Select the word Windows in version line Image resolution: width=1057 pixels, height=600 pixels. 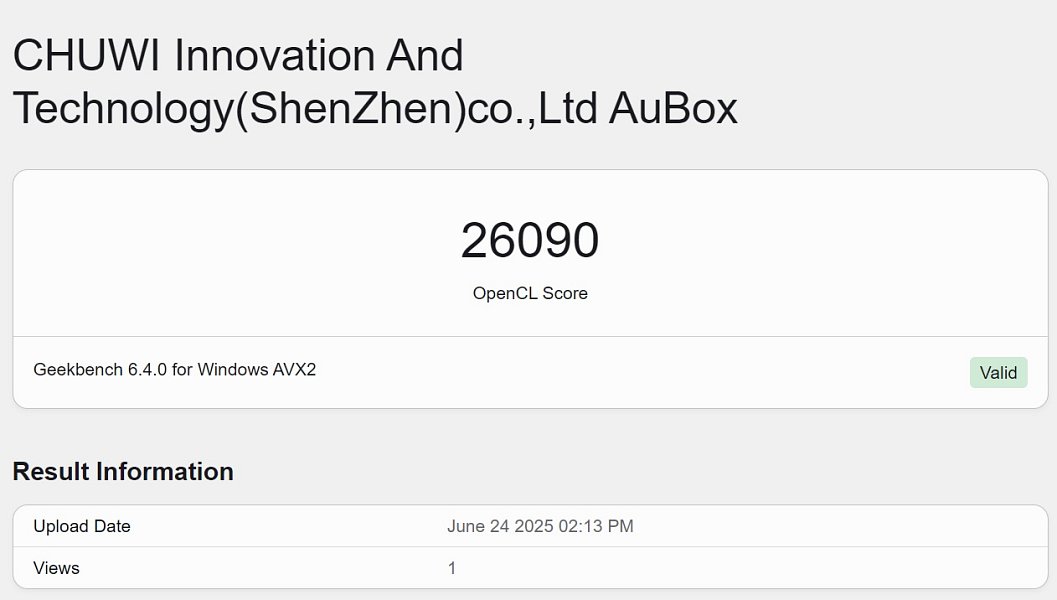(x=234, y=370)
